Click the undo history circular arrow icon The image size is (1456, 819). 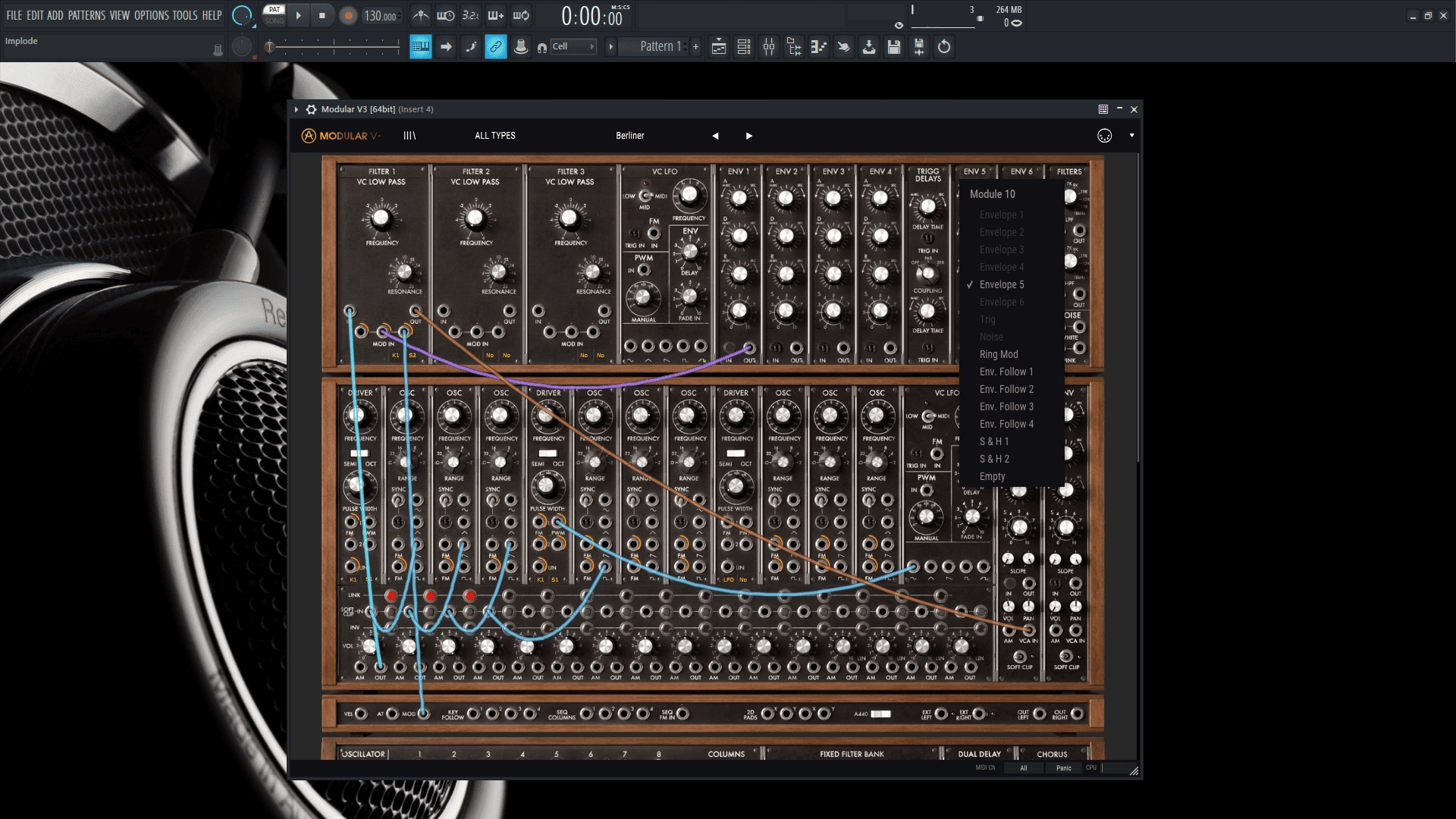[x=944, y=47]
